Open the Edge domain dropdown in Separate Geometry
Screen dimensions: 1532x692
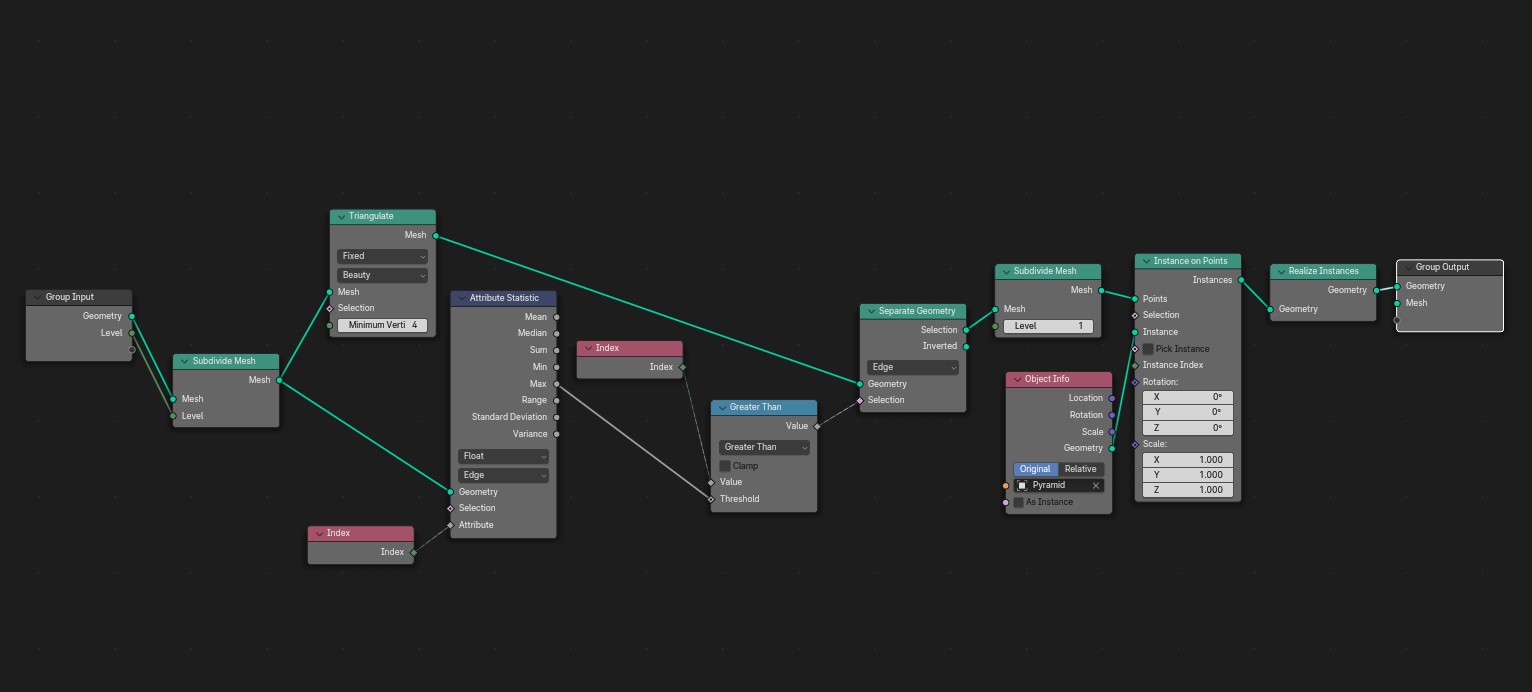point(912,367)
